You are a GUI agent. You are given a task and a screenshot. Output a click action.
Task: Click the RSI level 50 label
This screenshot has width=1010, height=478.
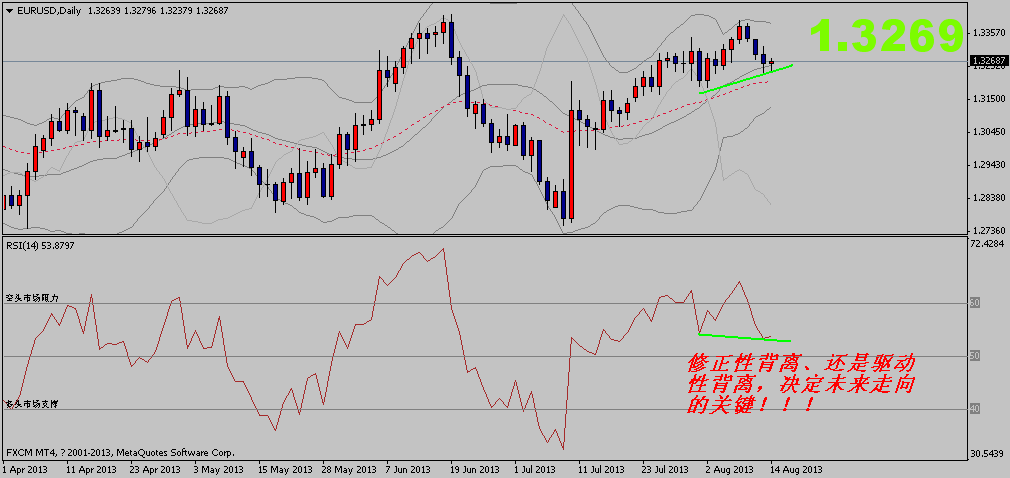(x=975, y=356)
